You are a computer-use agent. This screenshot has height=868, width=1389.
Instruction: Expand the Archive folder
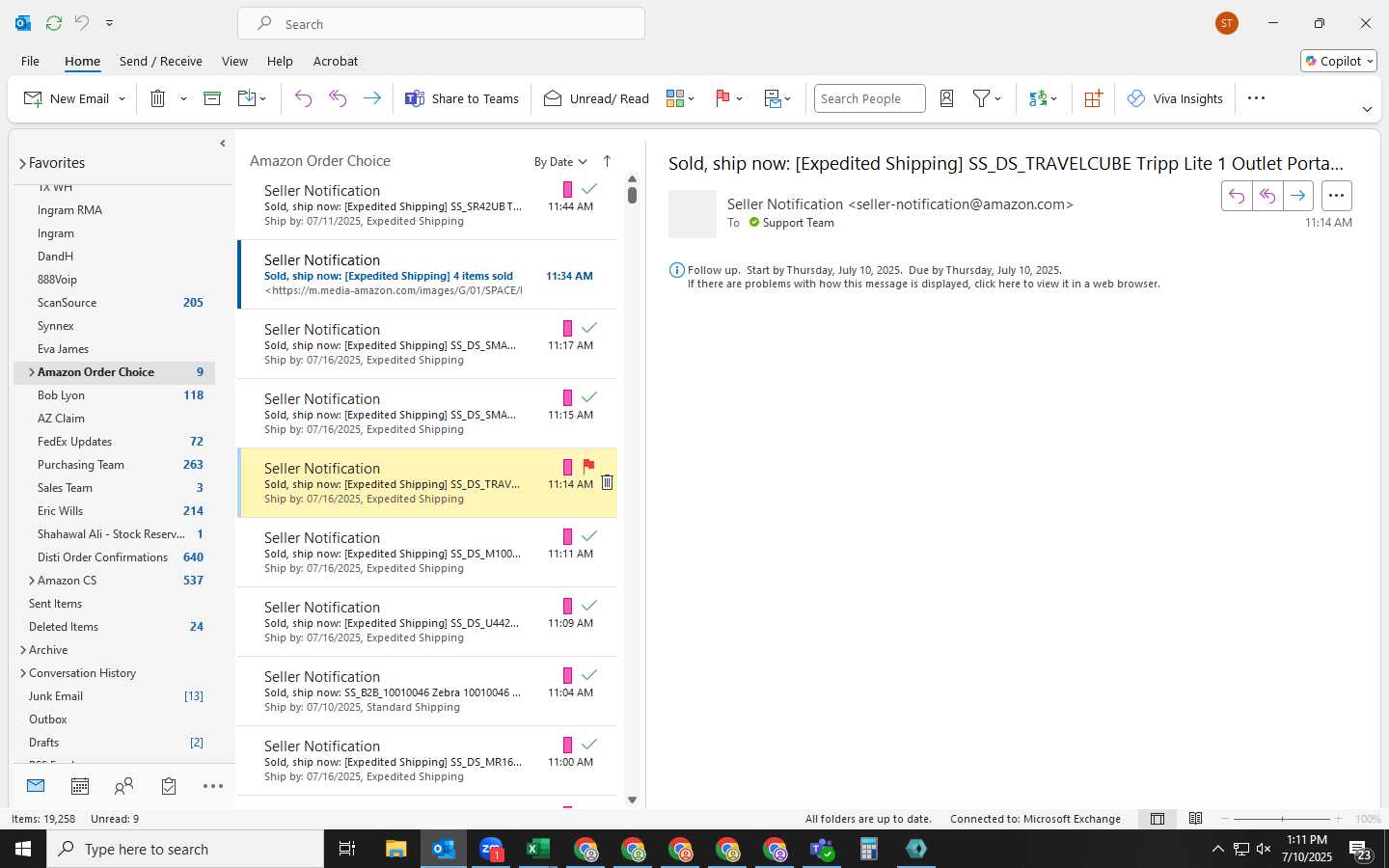(x=22, y=650)
